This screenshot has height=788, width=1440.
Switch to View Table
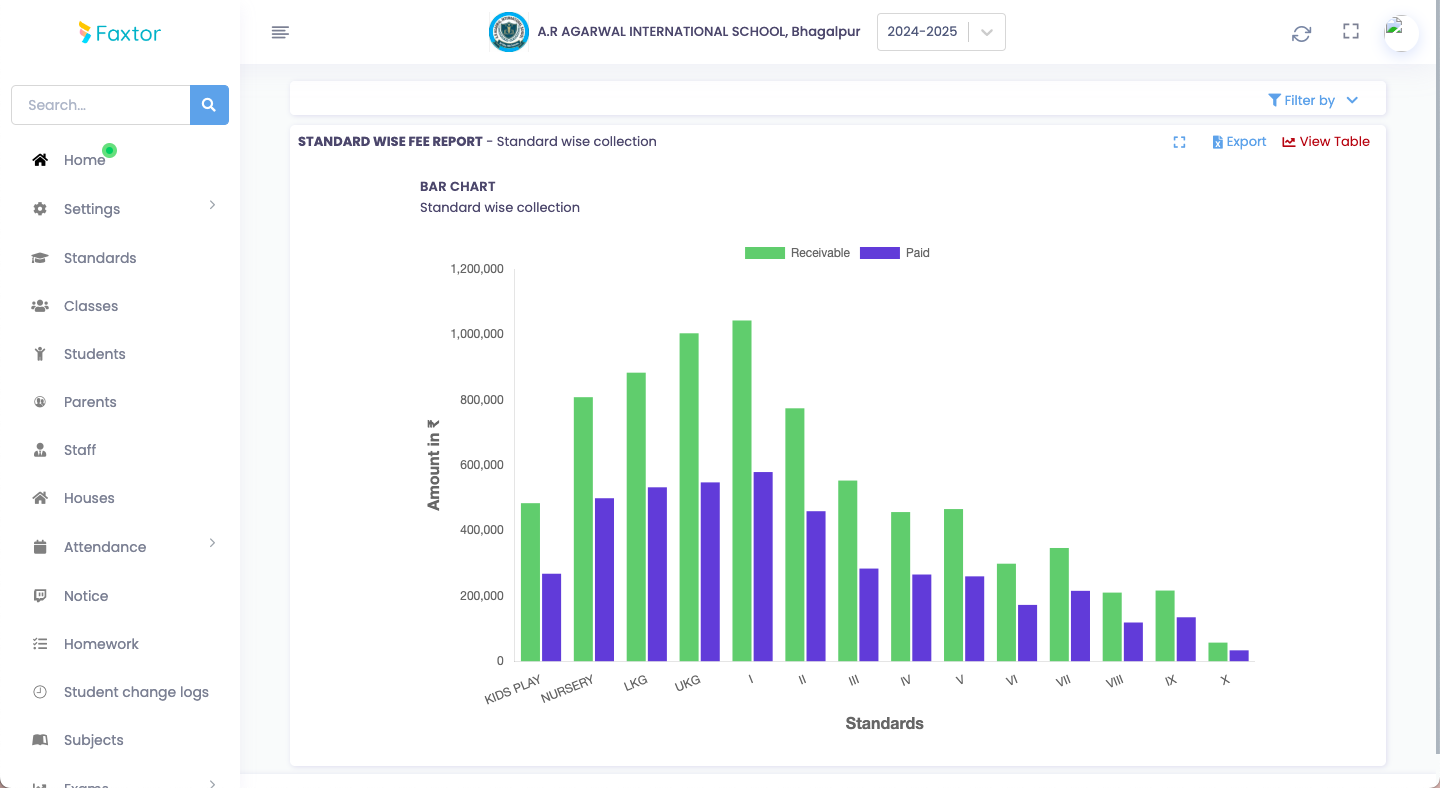tap(1326, 142)
